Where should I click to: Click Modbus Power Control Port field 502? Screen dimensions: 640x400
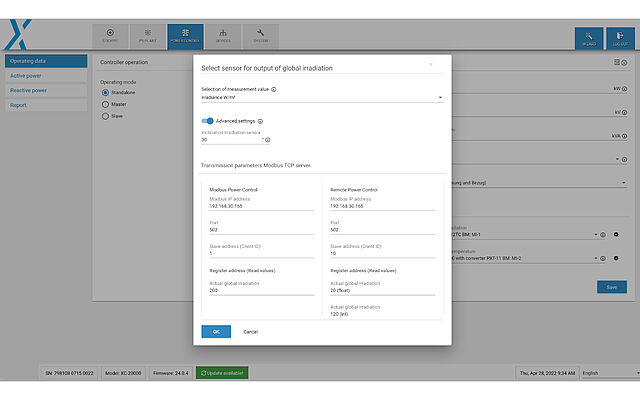click(x=262, y=230)
